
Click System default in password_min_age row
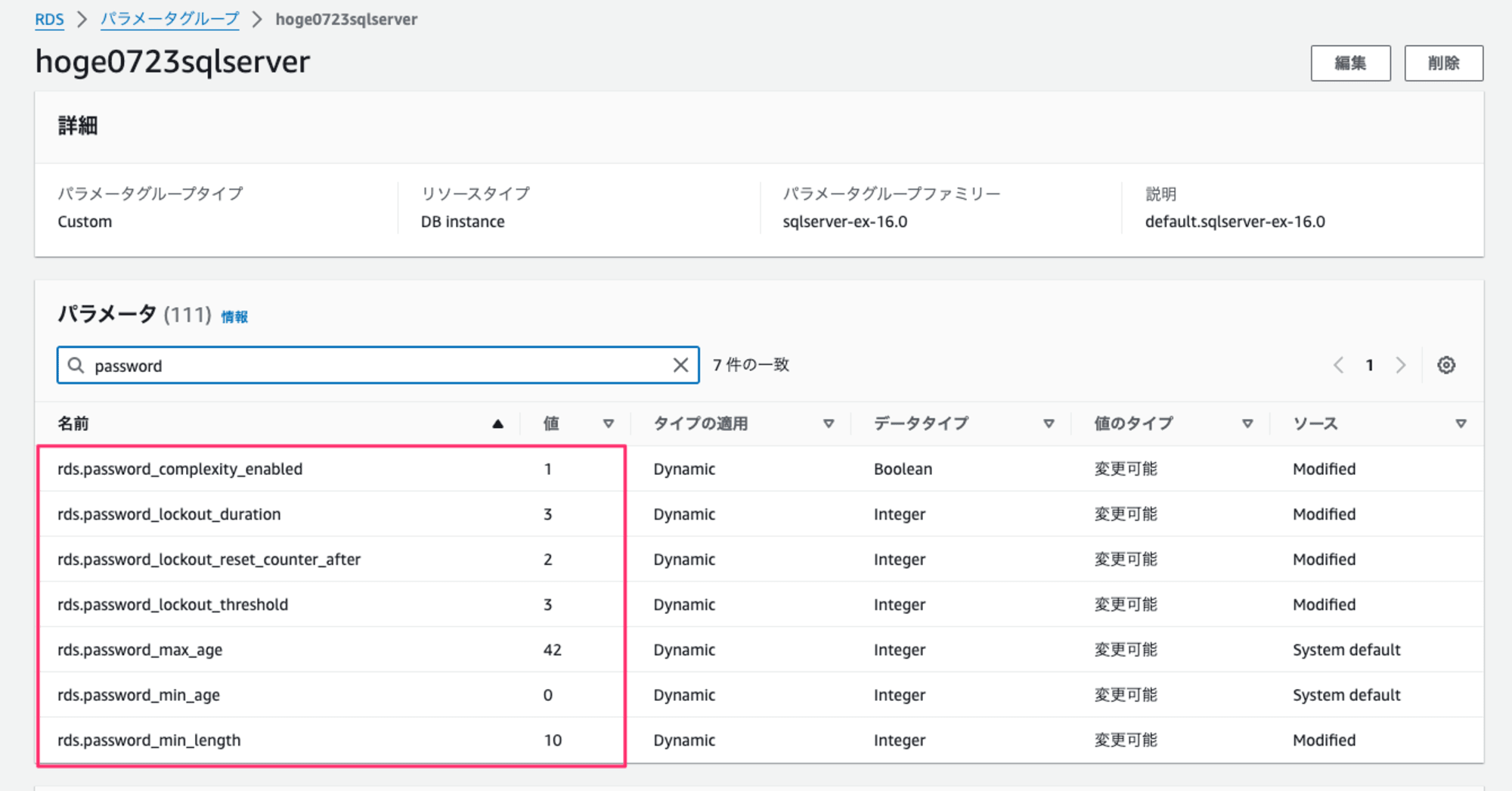pos(1346,695)
